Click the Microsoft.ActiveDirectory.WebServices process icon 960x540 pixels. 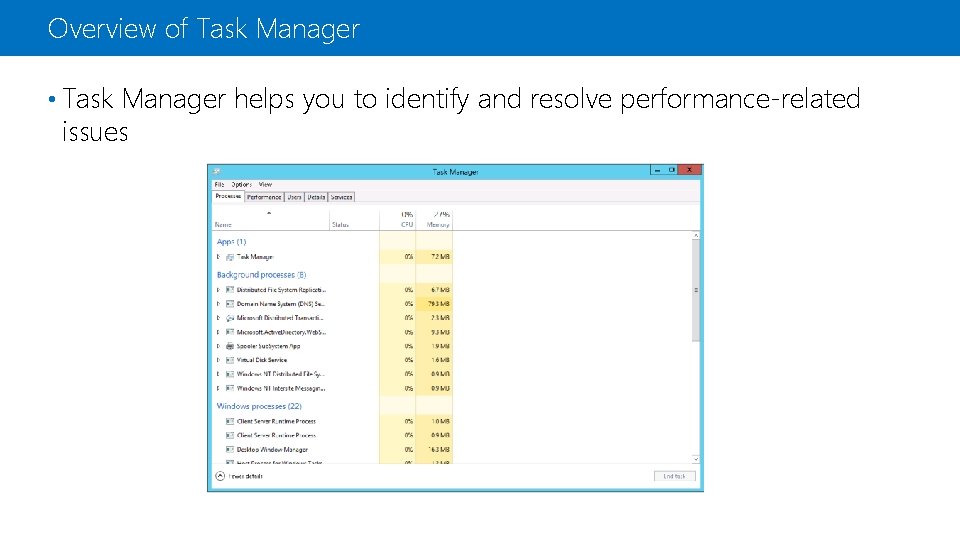230,332
